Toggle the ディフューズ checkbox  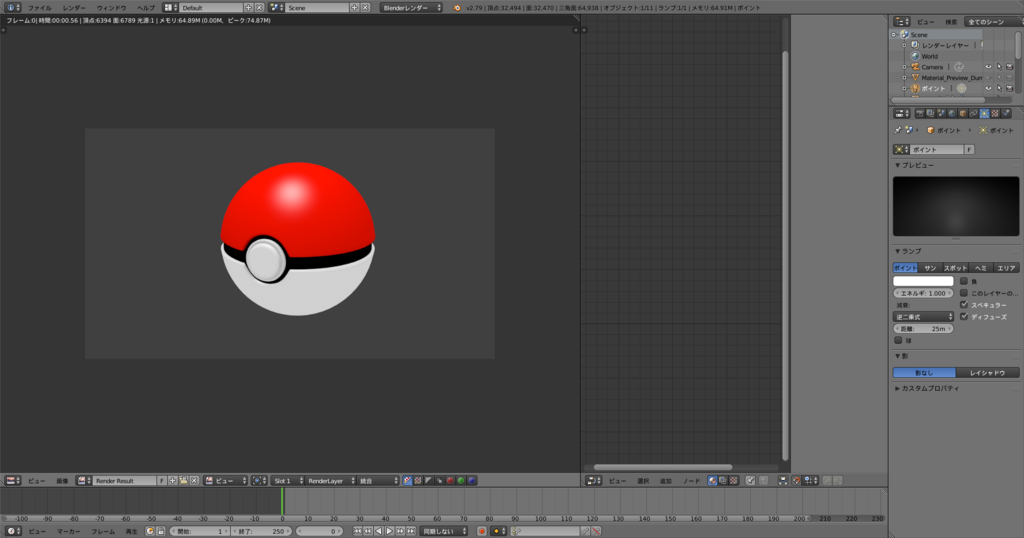(964, 316)
